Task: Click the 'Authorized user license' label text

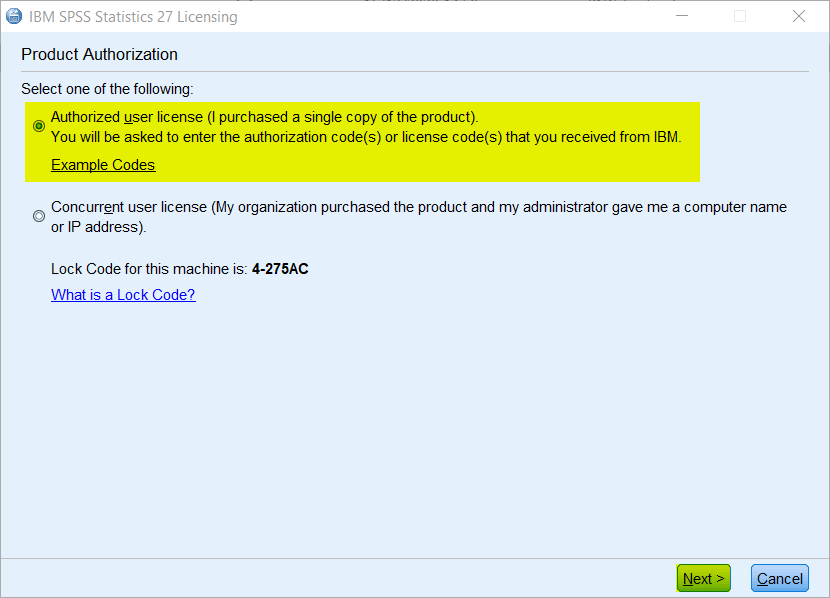Action: click(x=127, y=117)
